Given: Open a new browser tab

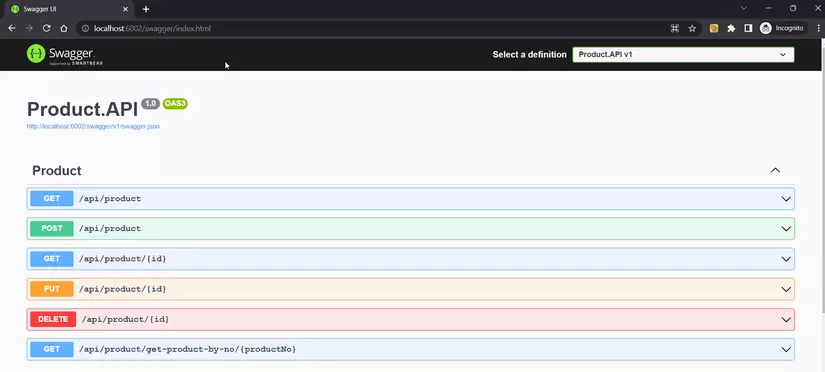Looking at the screenshot, I should (x=146, y=9).
